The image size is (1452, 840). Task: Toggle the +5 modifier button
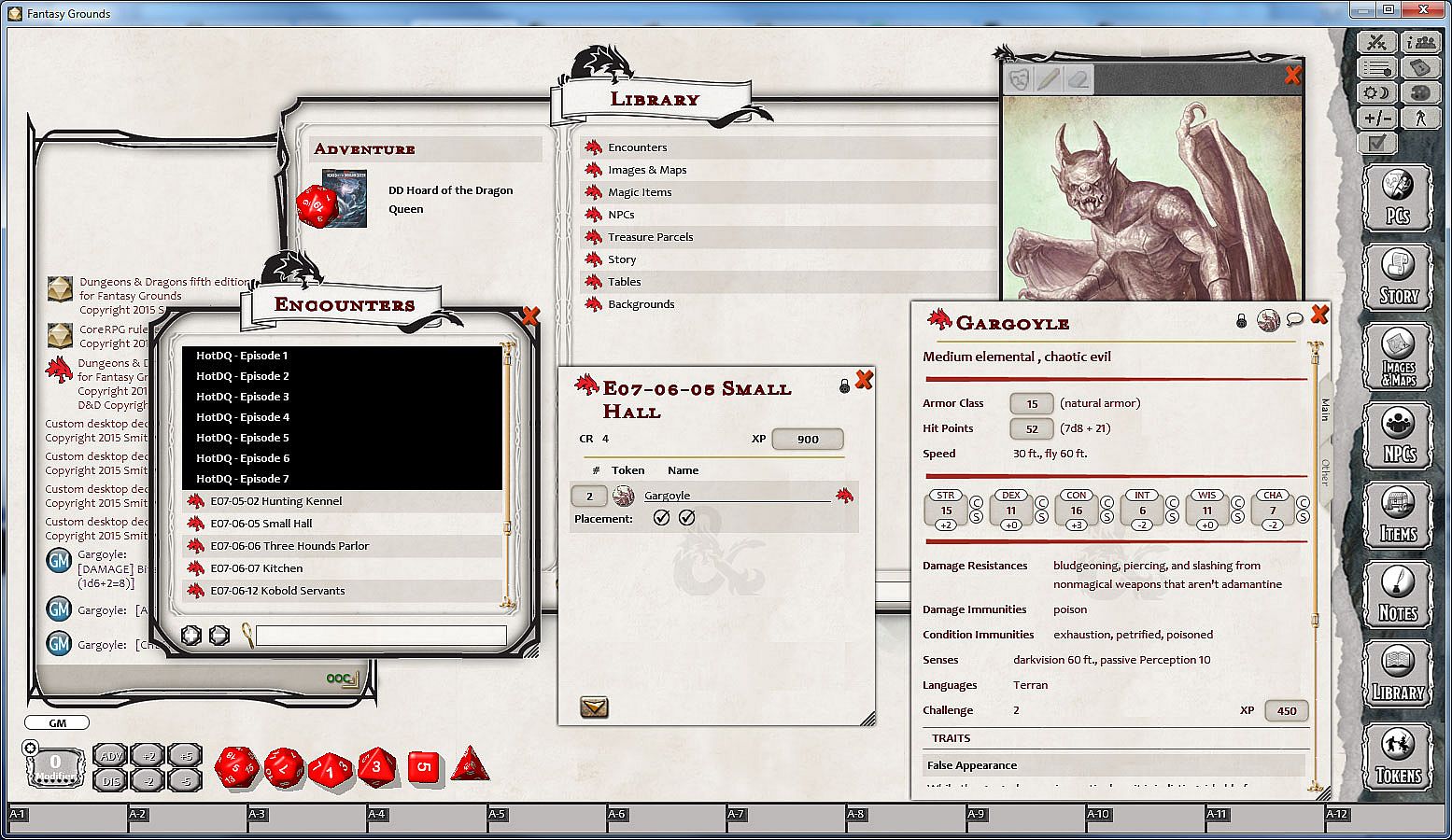185,756
